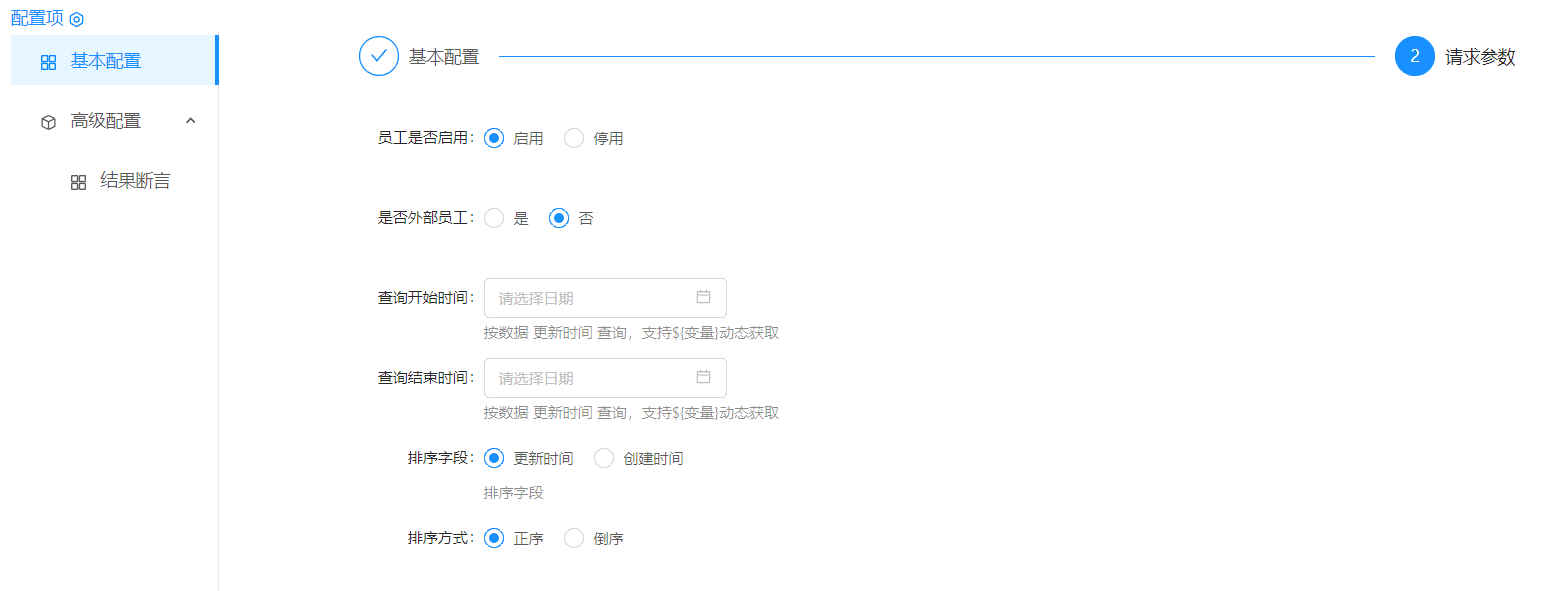The height and width of the screenshot is (591, 1543).
Task: Click the step 2 circle for 请求参数
Action: pyautogui.click(x=1414, y=57)
